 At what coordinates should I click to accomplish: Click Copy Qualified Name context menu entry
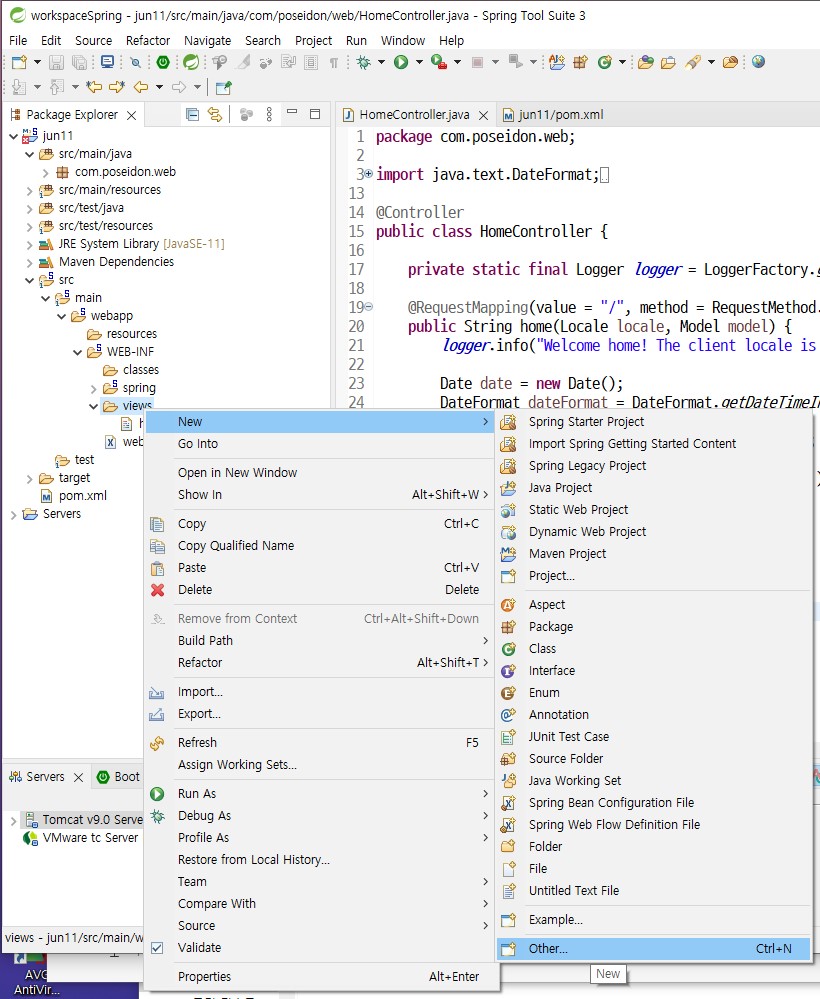[x=320, y=545]
